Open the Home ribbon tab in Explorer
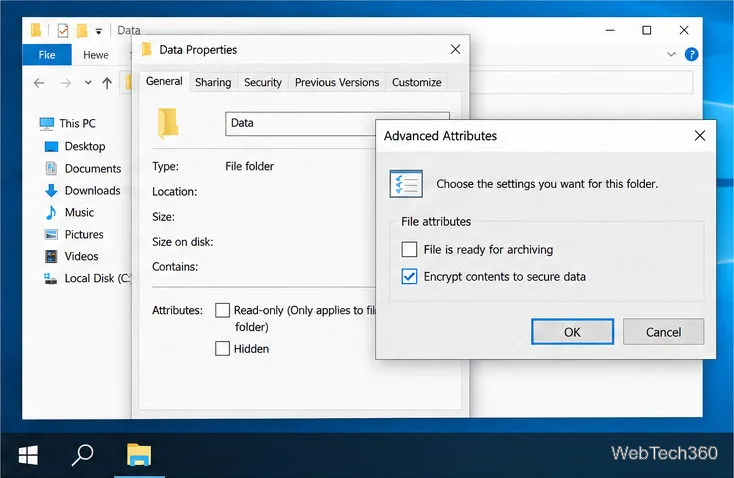This screenshot has height=478, width=734. [x=95, y=55]
